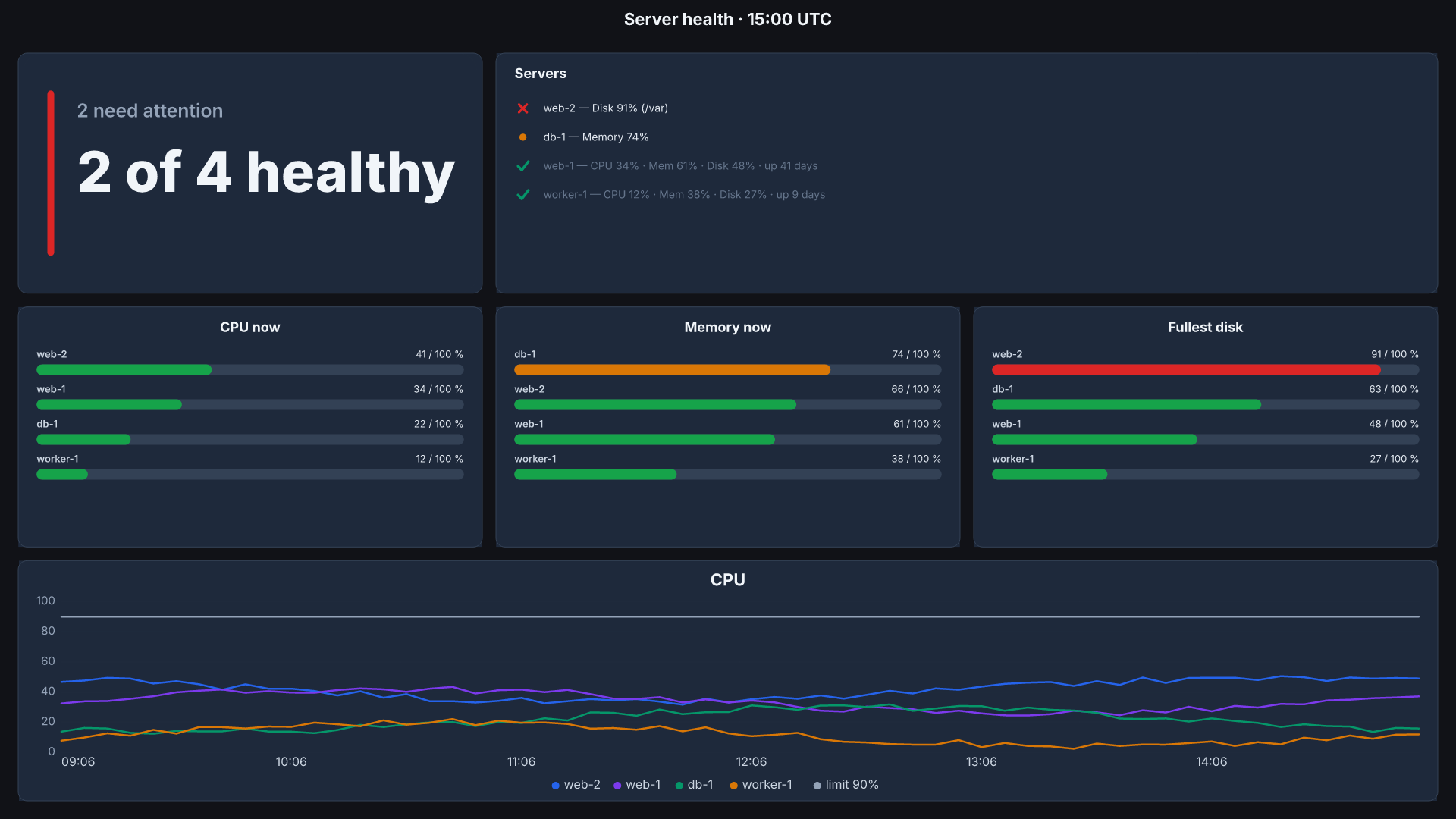Viewport: 1456px width, 819px height.
Task: Click the white 90% limit line on chart
Action: [740, 617]
